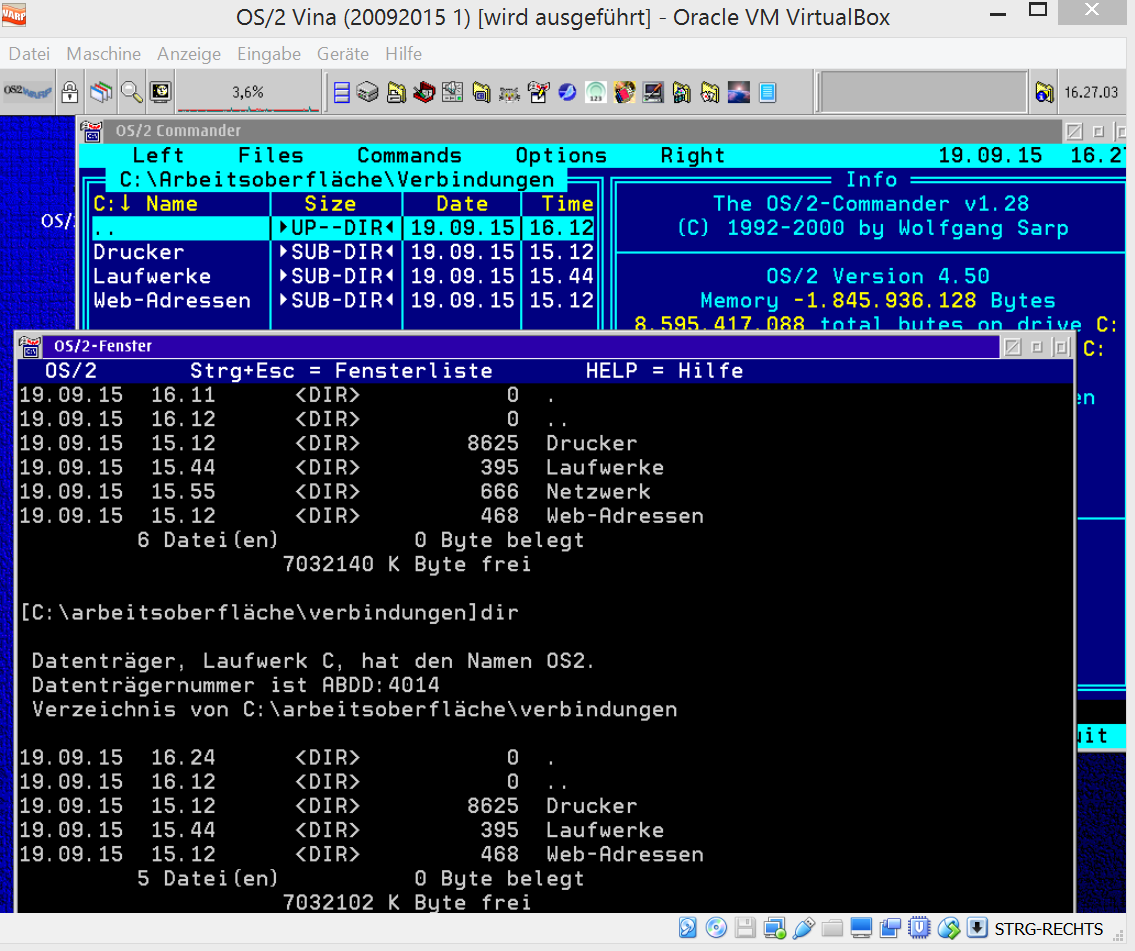Open the monitor with pen icon
This screenshot has height=951, width=1135.
coord(653,93)
